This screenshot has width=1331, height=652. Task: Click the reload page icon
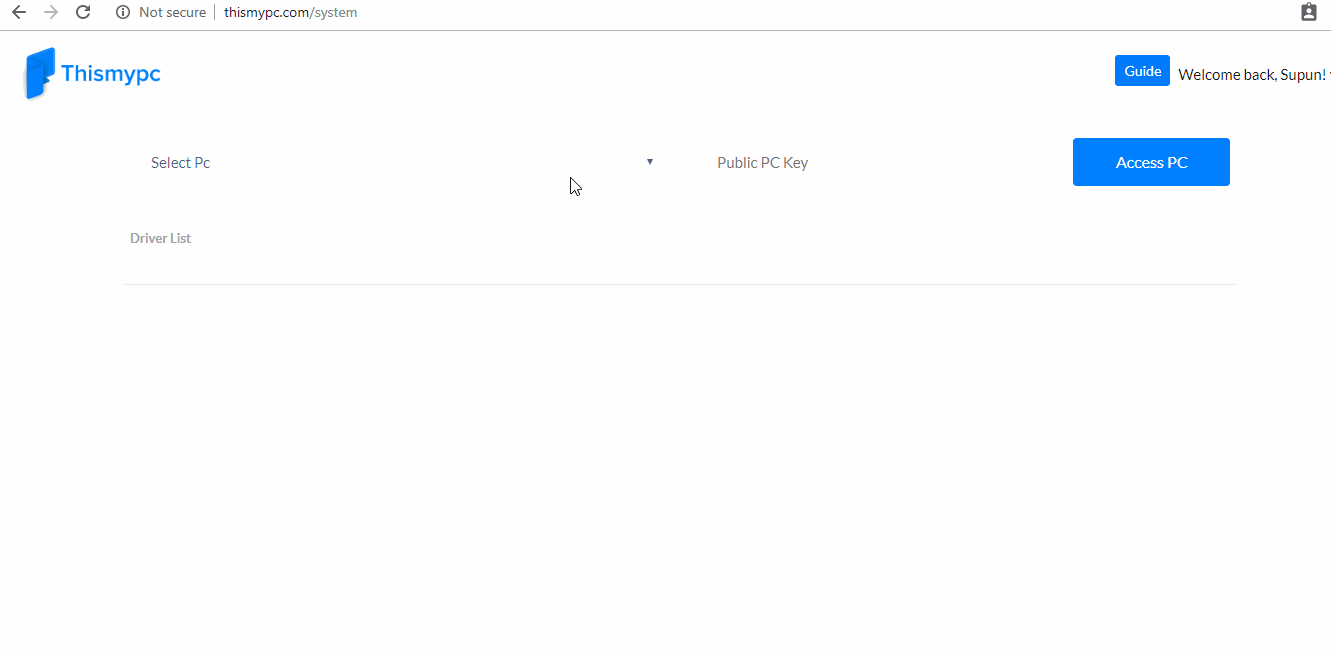pyautogui.click(x=82, y=12)
